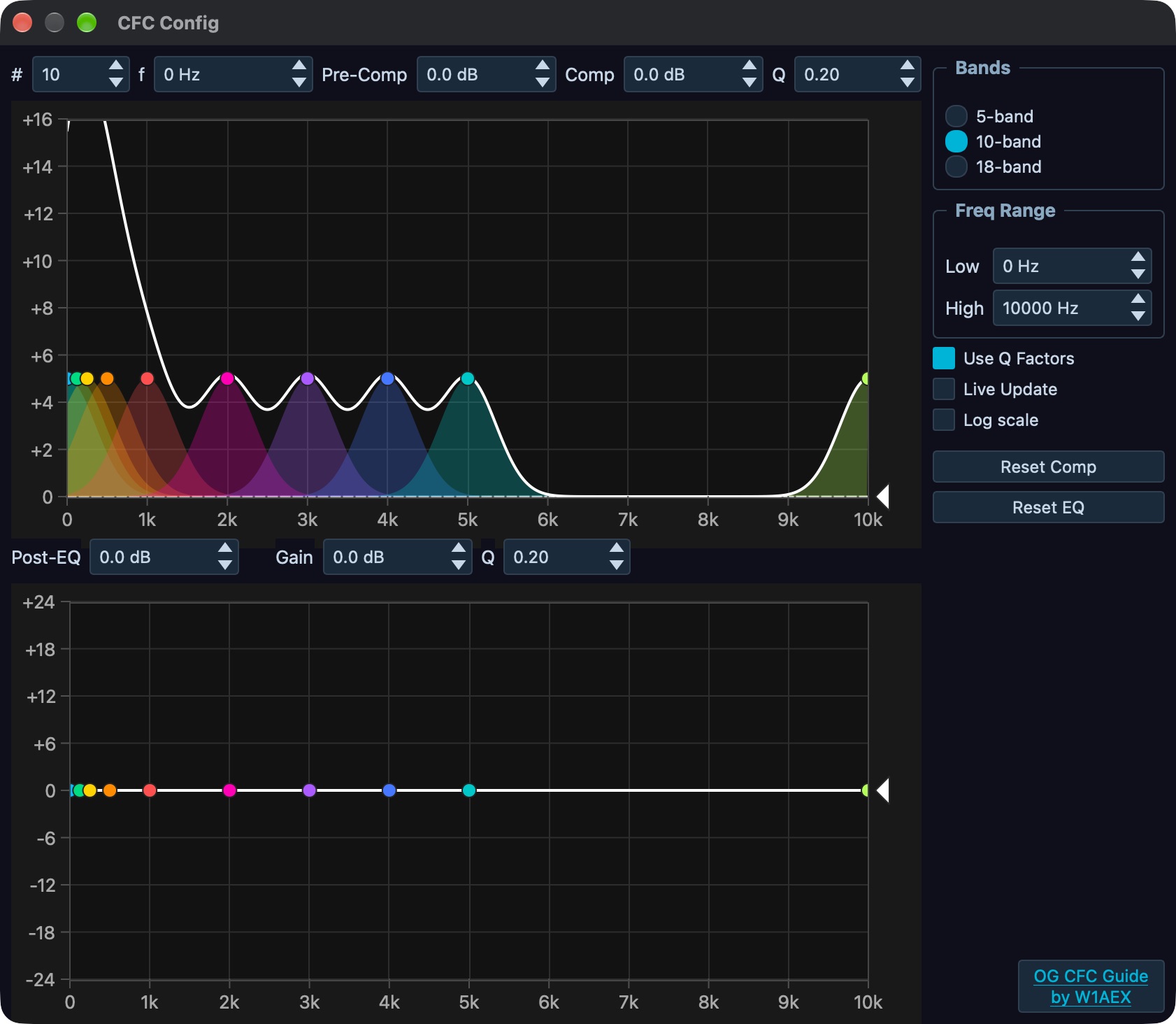Click the f frequency input field
Screen dimensions: 1176x1024
[x=233, y=74]
